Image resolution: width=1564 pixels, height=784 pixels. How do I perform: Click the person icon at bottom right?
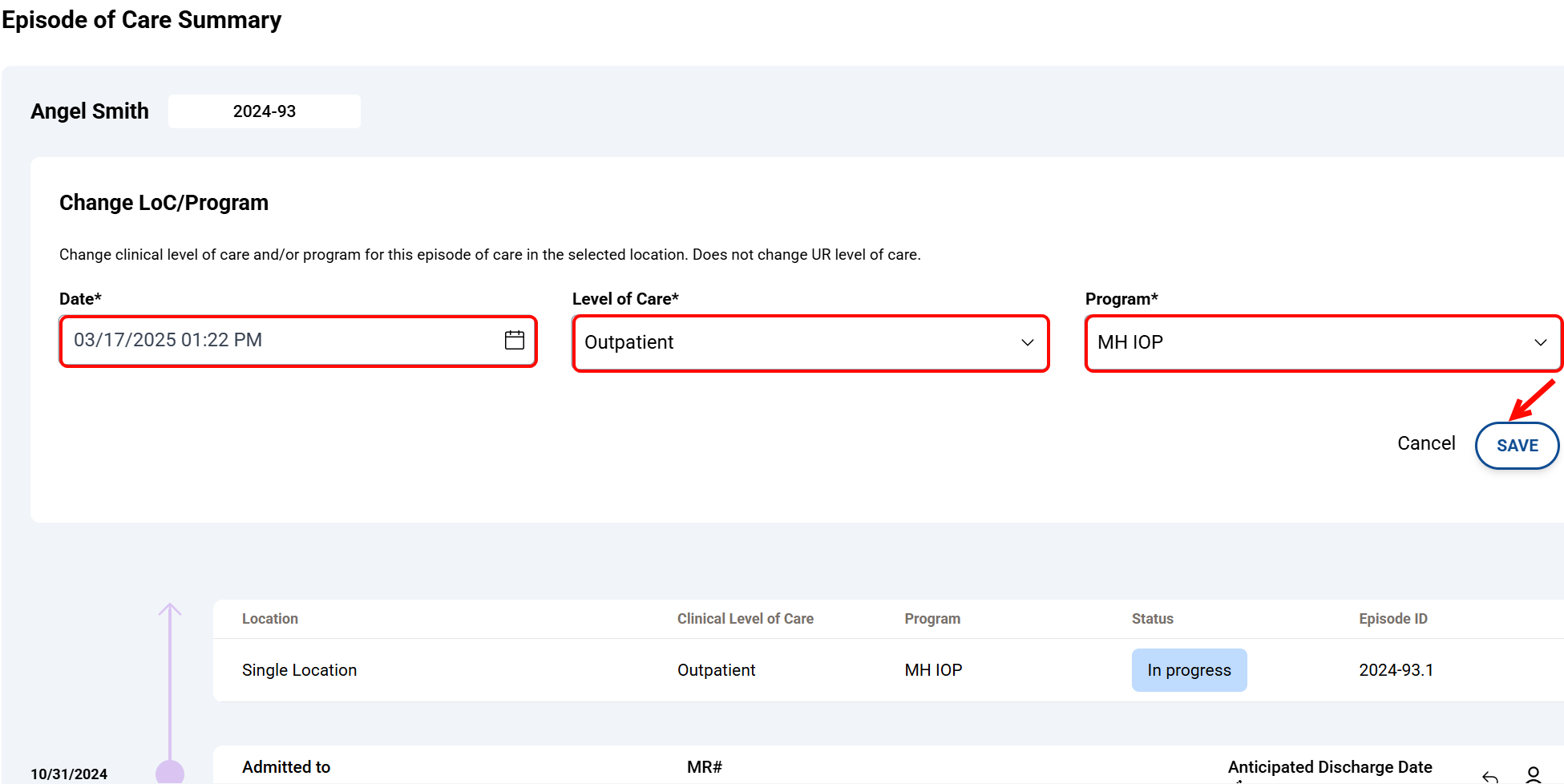pos(1533,774)
